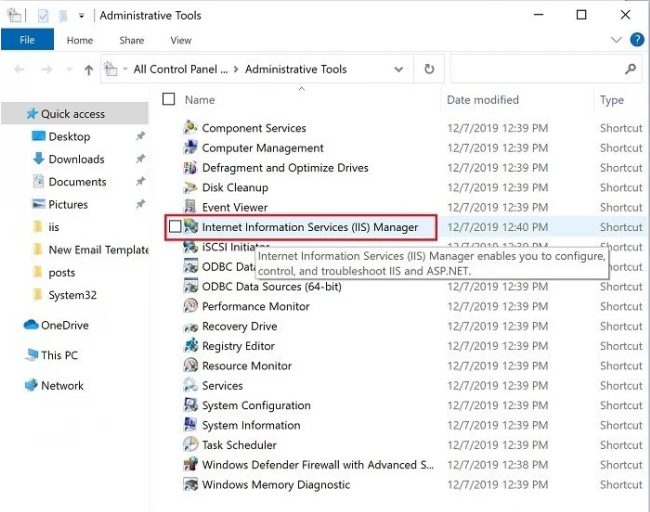650x512 pixels.
Task: Select the New Email Template folder
Action: pyautogui.click(x=98, y=250)
